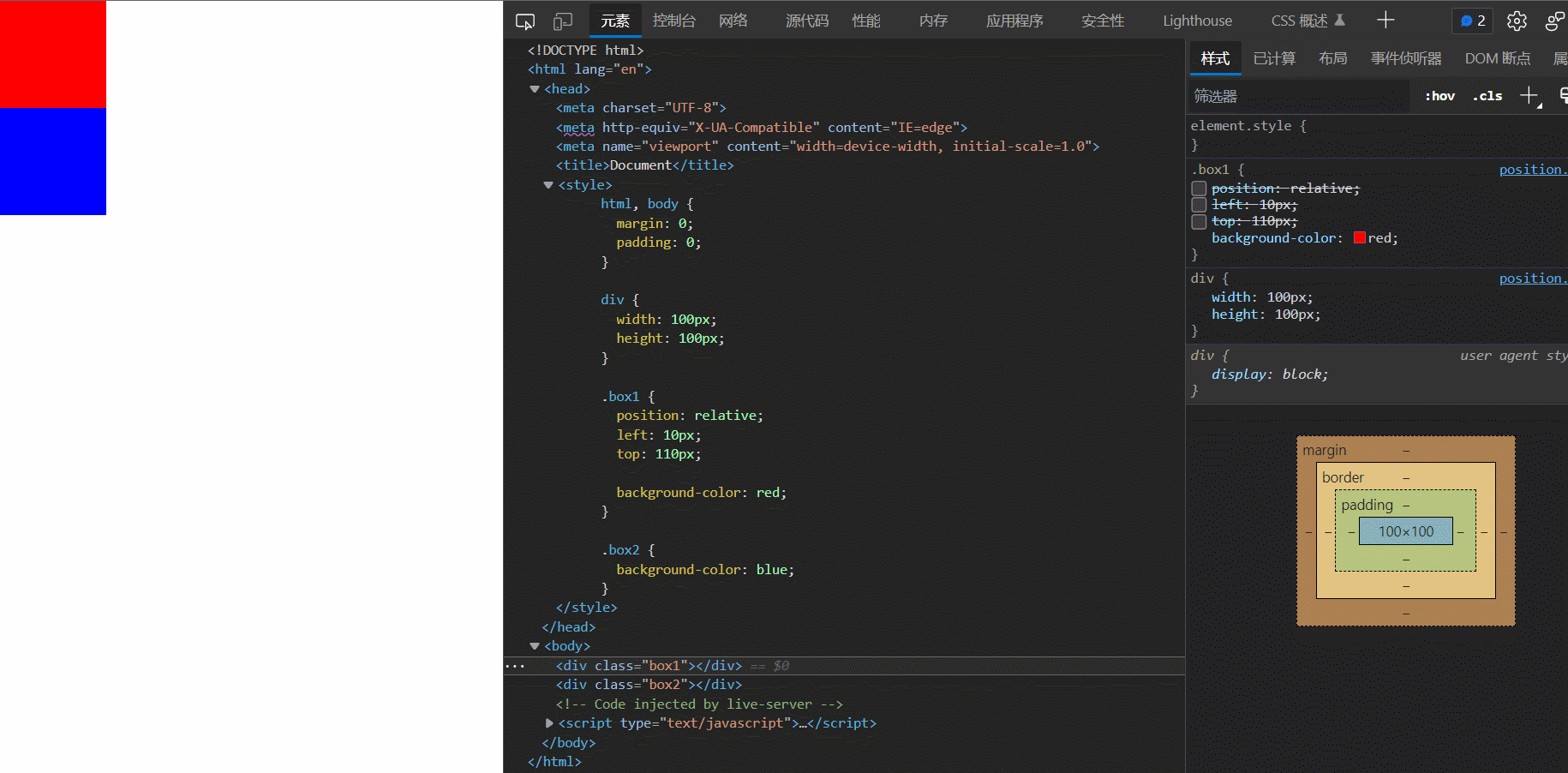The height and width of the screenshot is (773, 1568).
Task: Collapse the head element node
Action: point(535,89)
